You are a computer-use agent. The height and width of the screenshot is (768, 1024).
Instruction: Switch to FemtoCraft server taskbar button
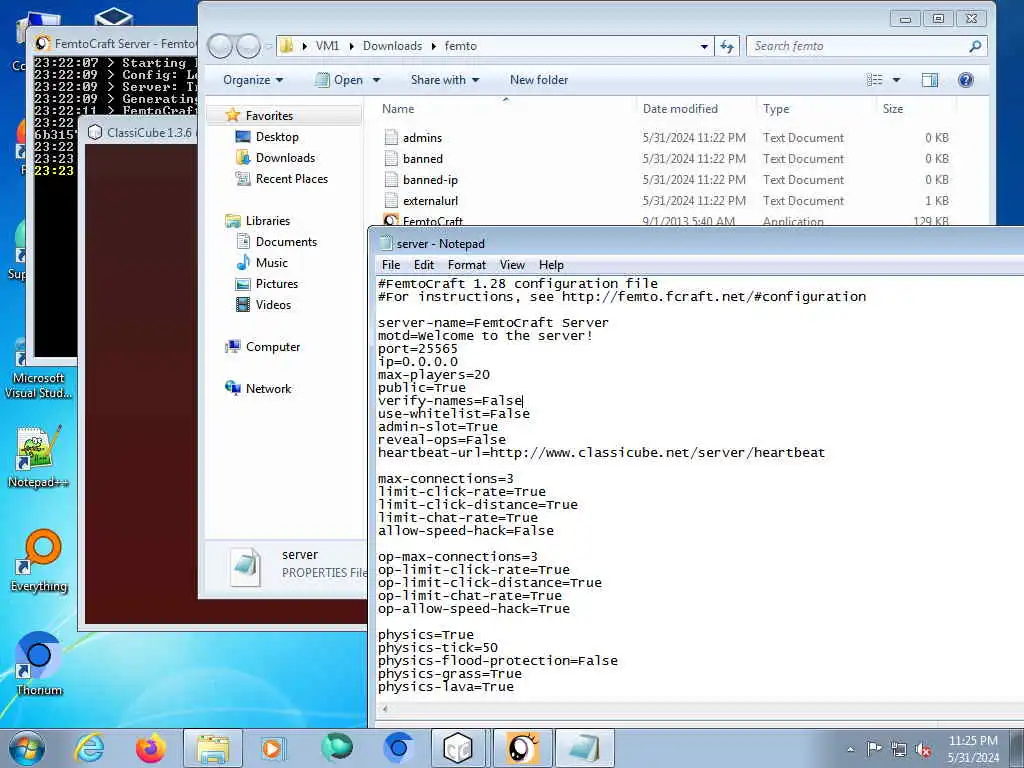(523, 748)
